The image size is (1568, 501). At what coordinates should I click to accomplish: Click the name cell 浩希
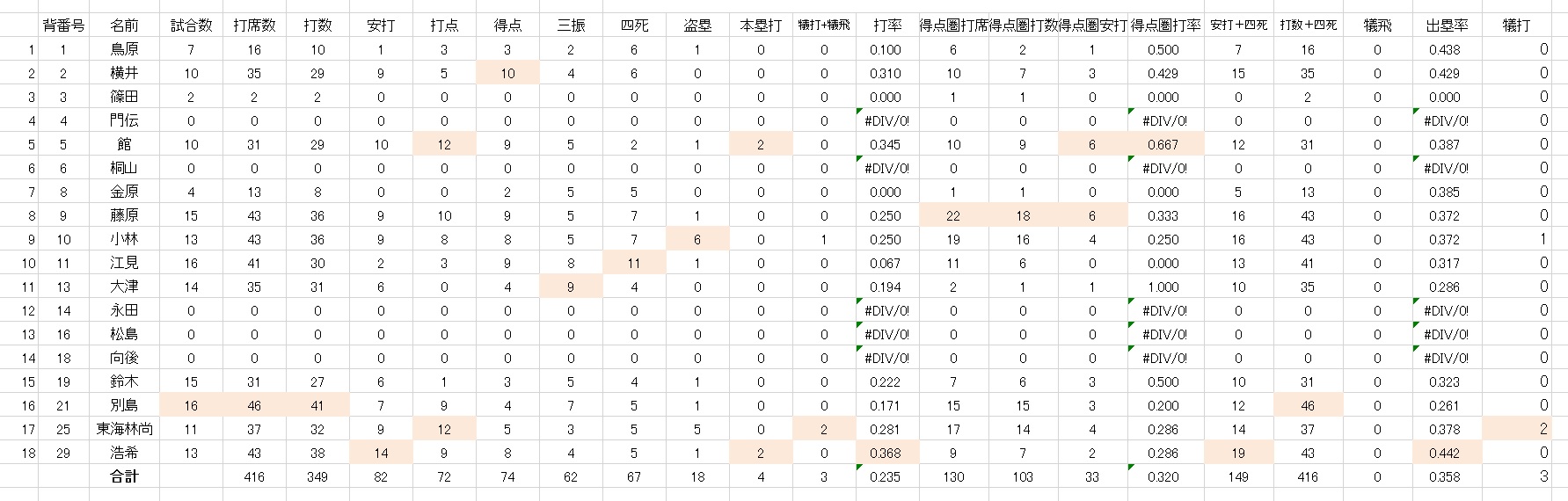tap(124, 453)
